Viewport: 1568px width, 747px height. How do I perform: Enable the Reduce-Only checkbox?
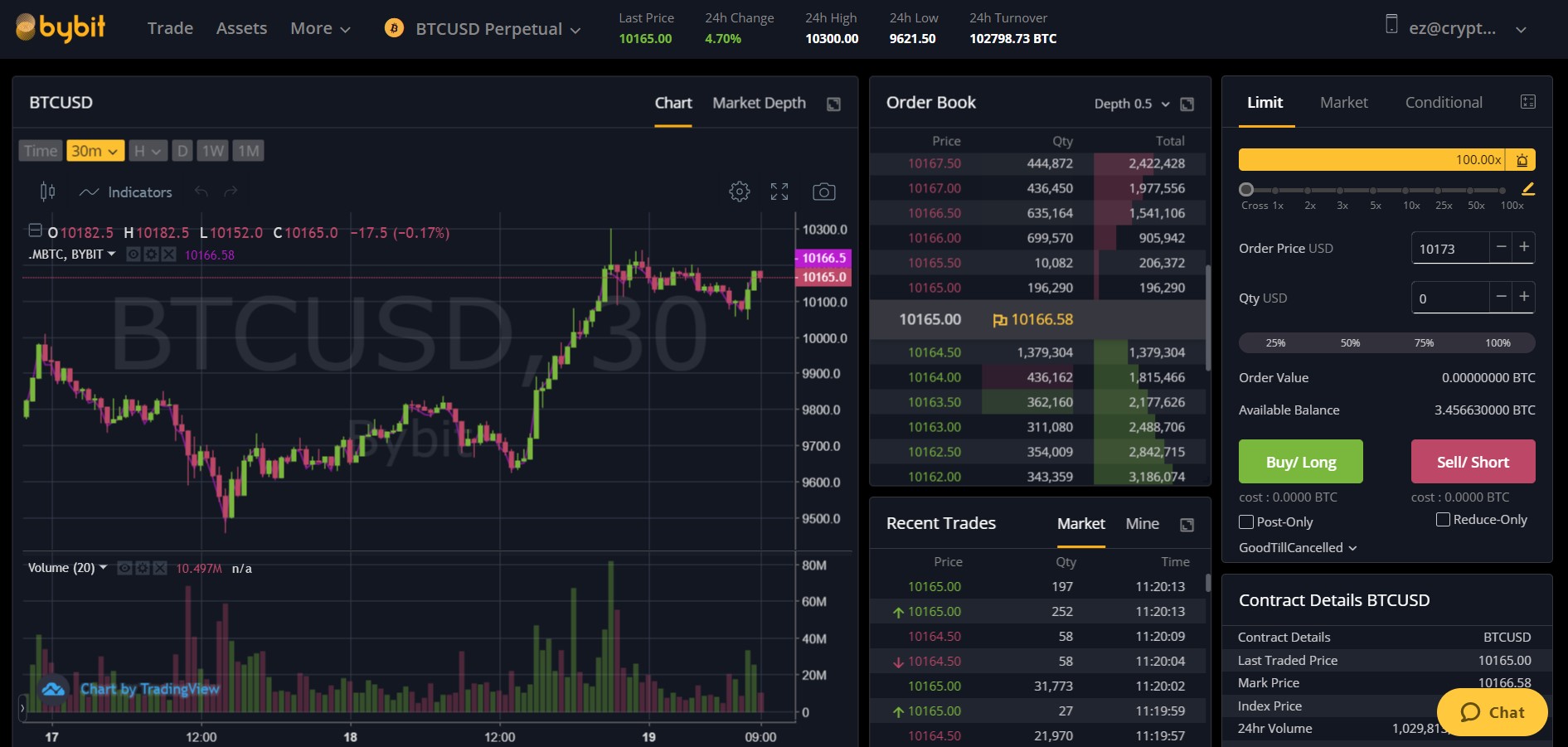[x=1443, y=519]
